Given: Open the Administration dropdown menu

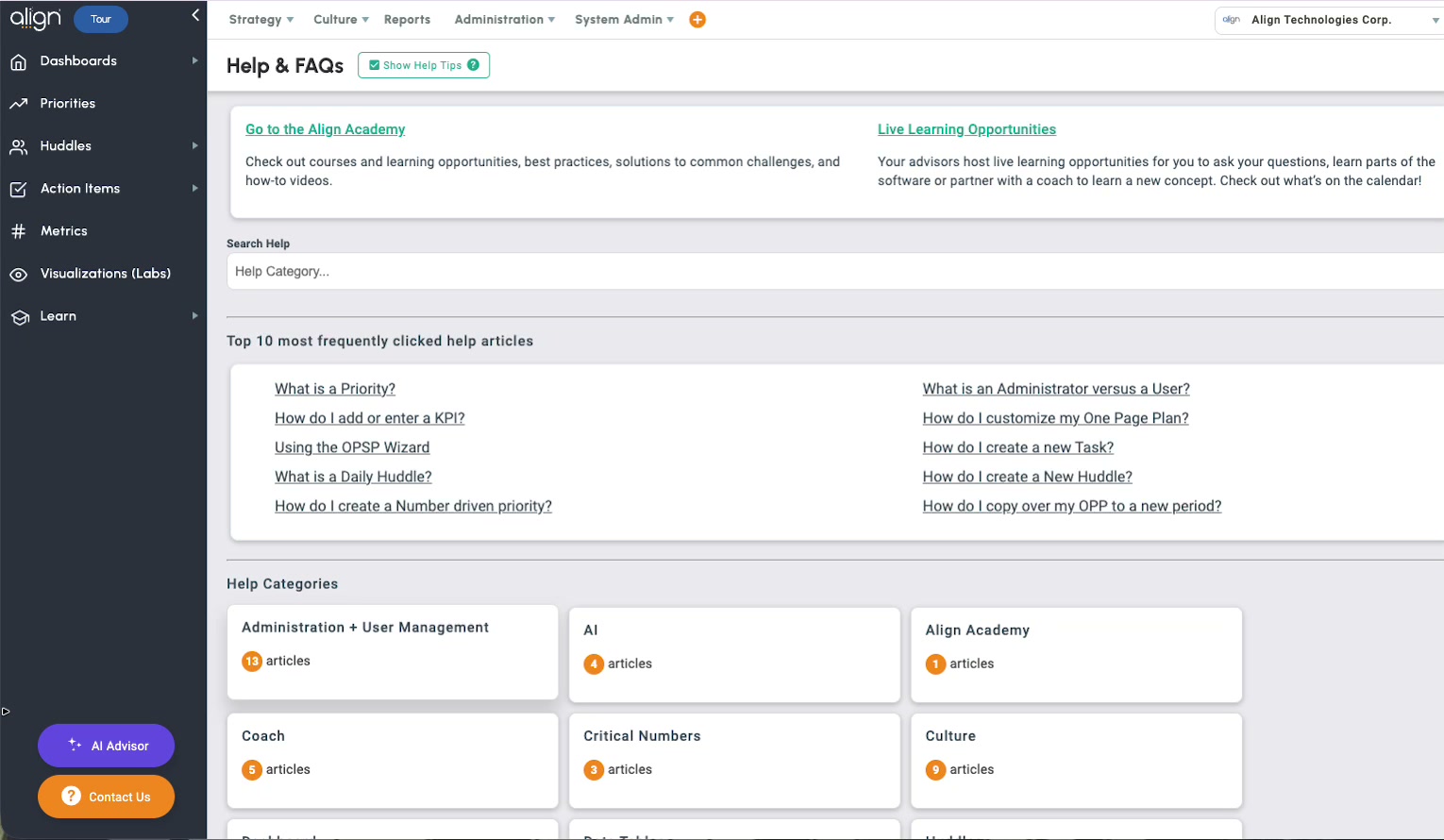Looking at the screenshot, I should [x=505, y=20].
